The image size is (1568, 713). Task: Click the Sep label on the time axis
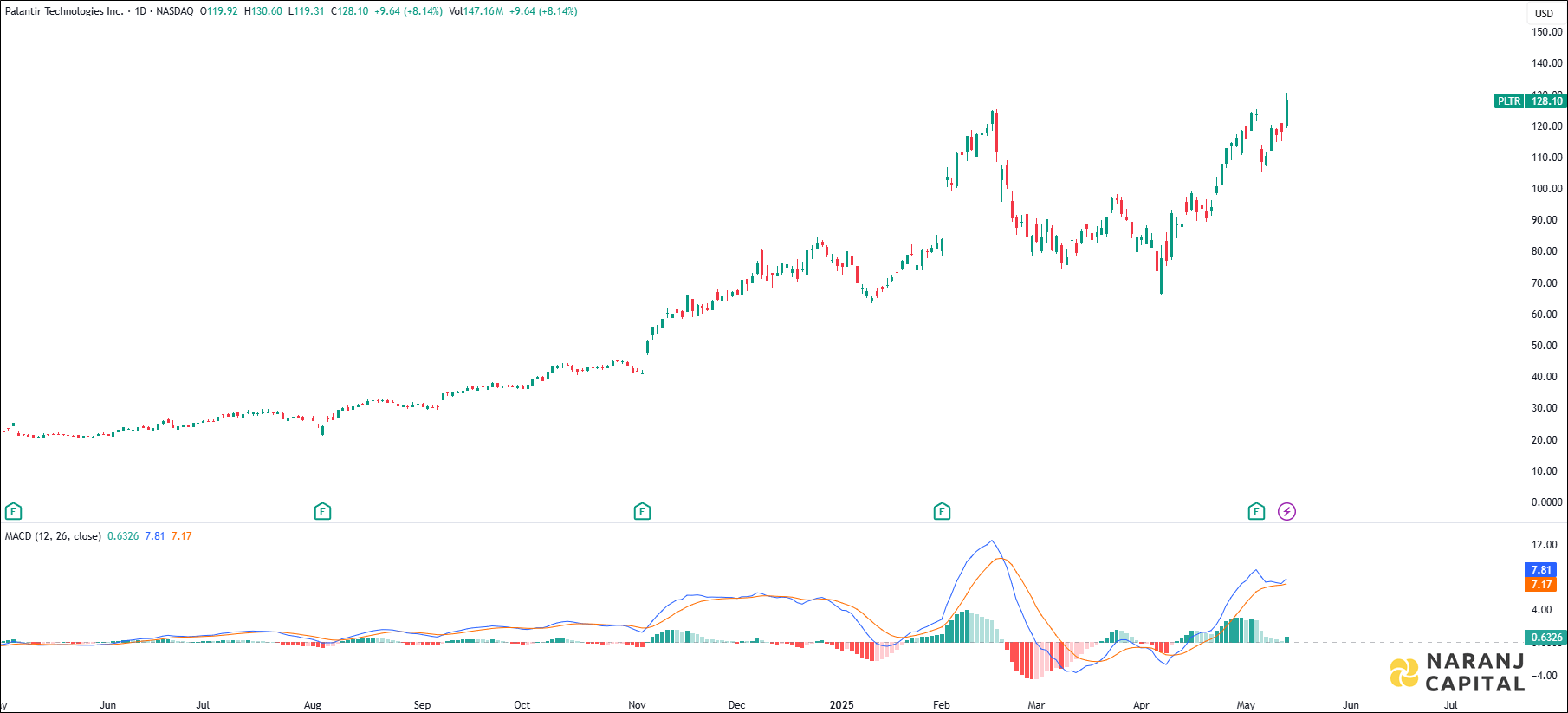(x=422, y=705)
